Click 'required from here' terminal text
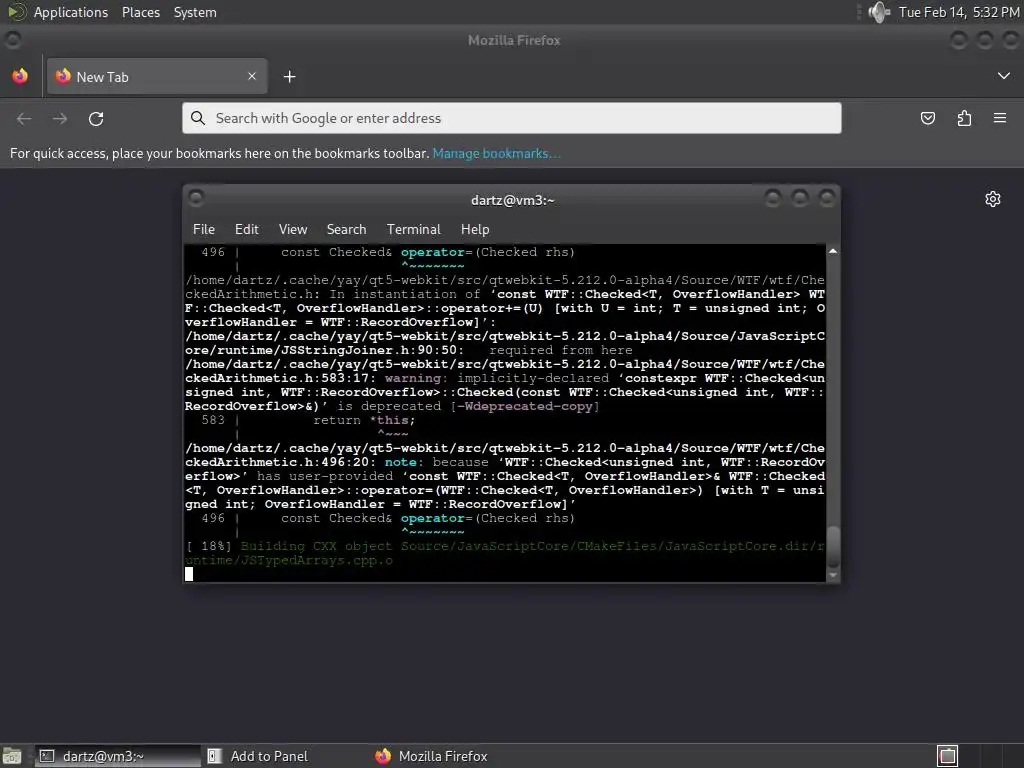 561,350
